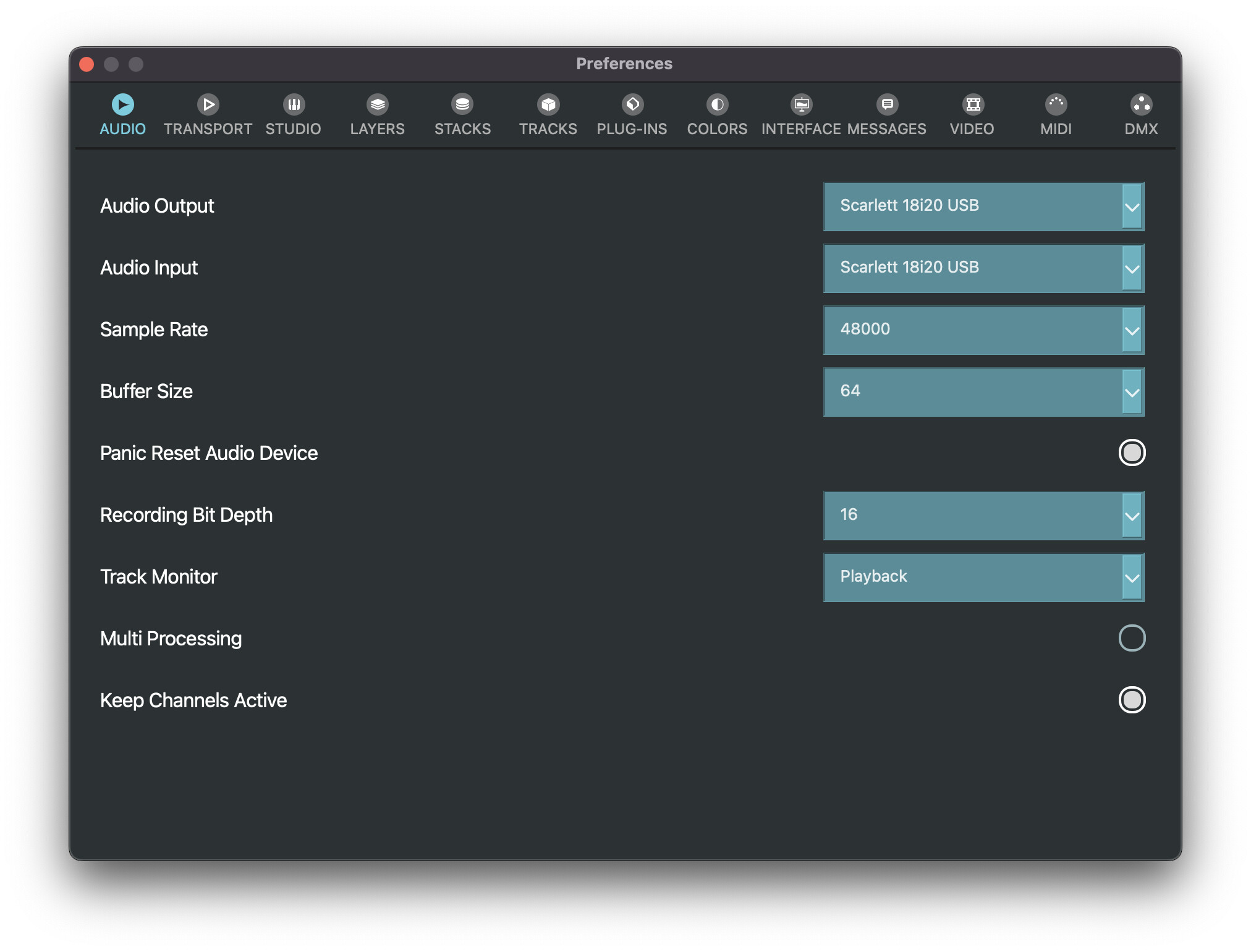Open the Audio Input device dropdown
The width and height of the screenshot is (1251, 952).
983,268
